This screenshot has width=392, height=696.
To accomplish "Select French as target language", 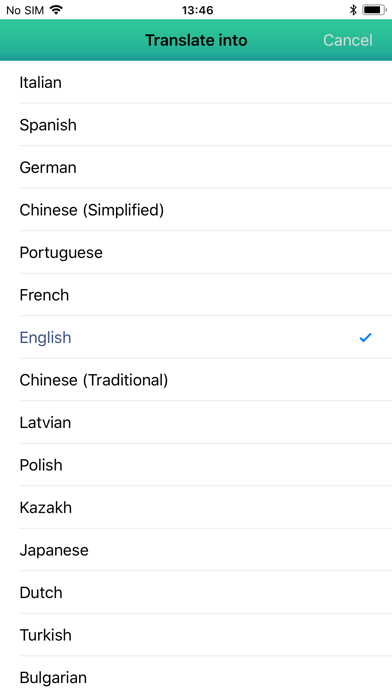I will (196, 295).
